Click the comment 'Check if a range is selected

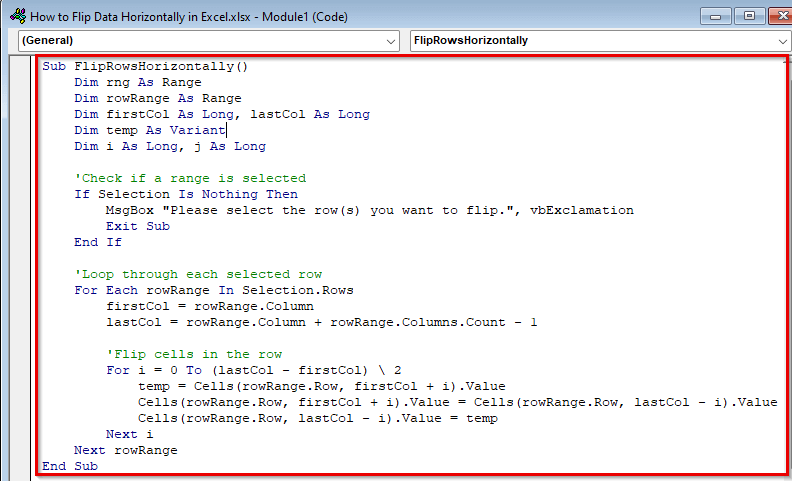[x=190, y=178]
